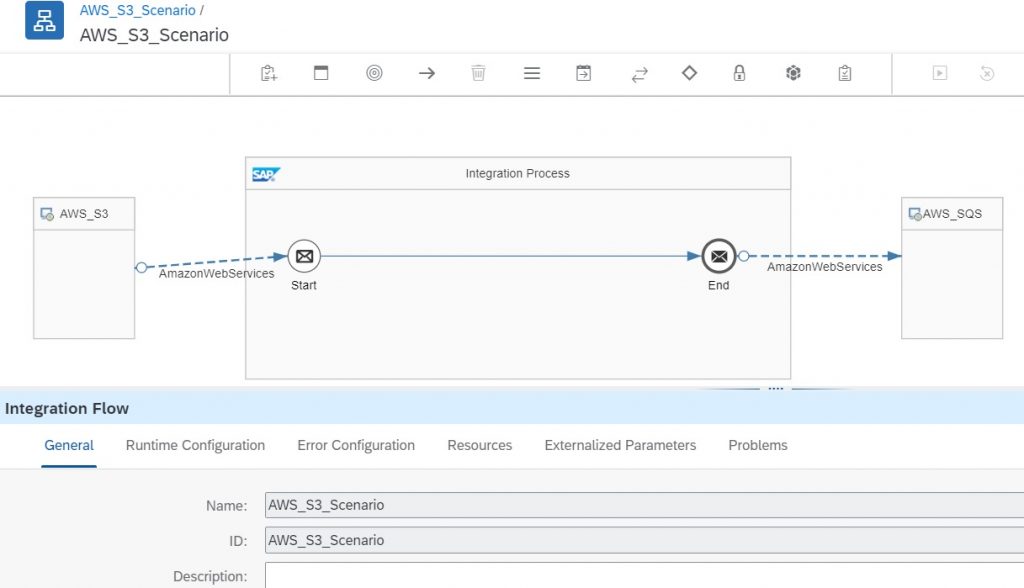Open the Resources tab
1024x588 pixels.
(x=479, y=445)
